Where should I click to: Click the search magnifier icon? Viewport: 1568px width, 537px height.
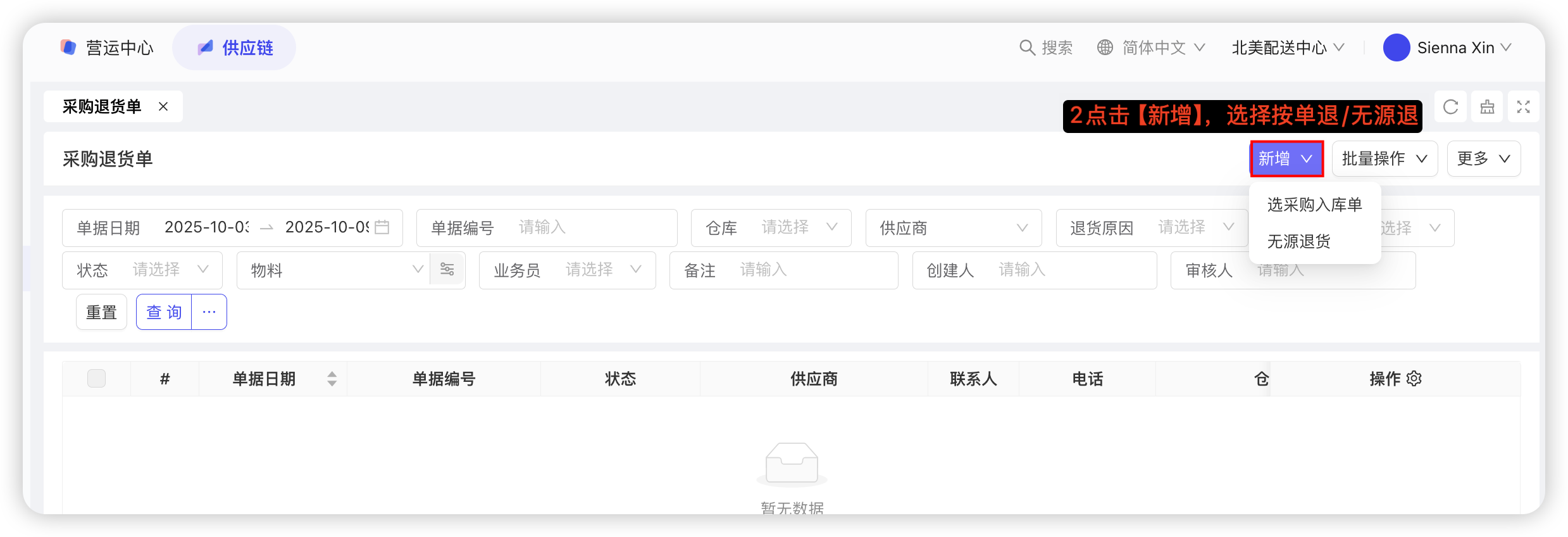1026,47
